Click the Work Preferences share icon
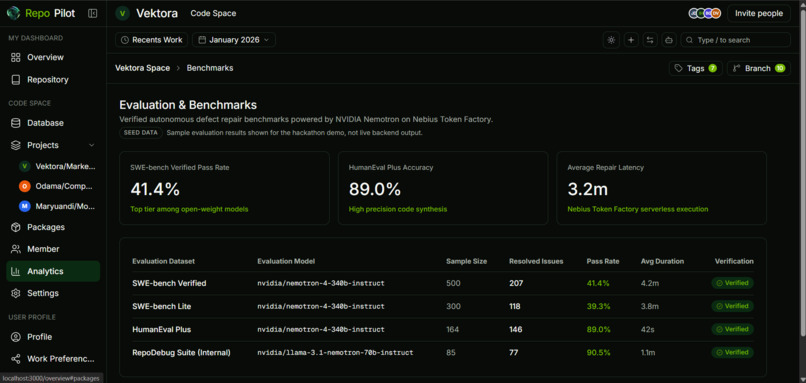The width and height of the screenshot is (806, 383). [15, 359]
